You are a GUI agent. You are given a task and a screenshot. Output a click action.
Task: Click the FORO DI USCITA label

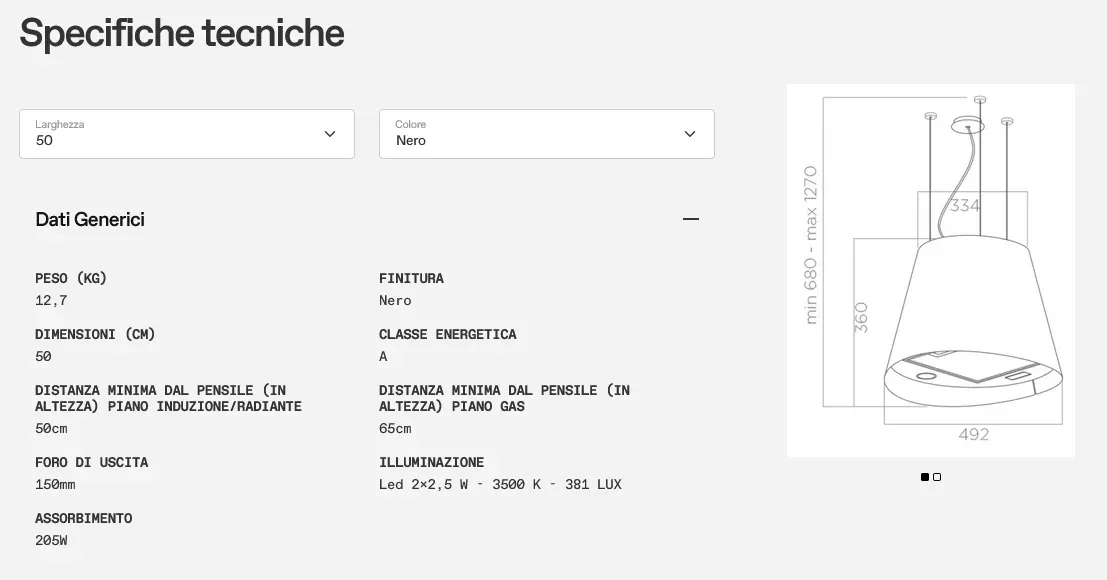click(x=91, y=462)
